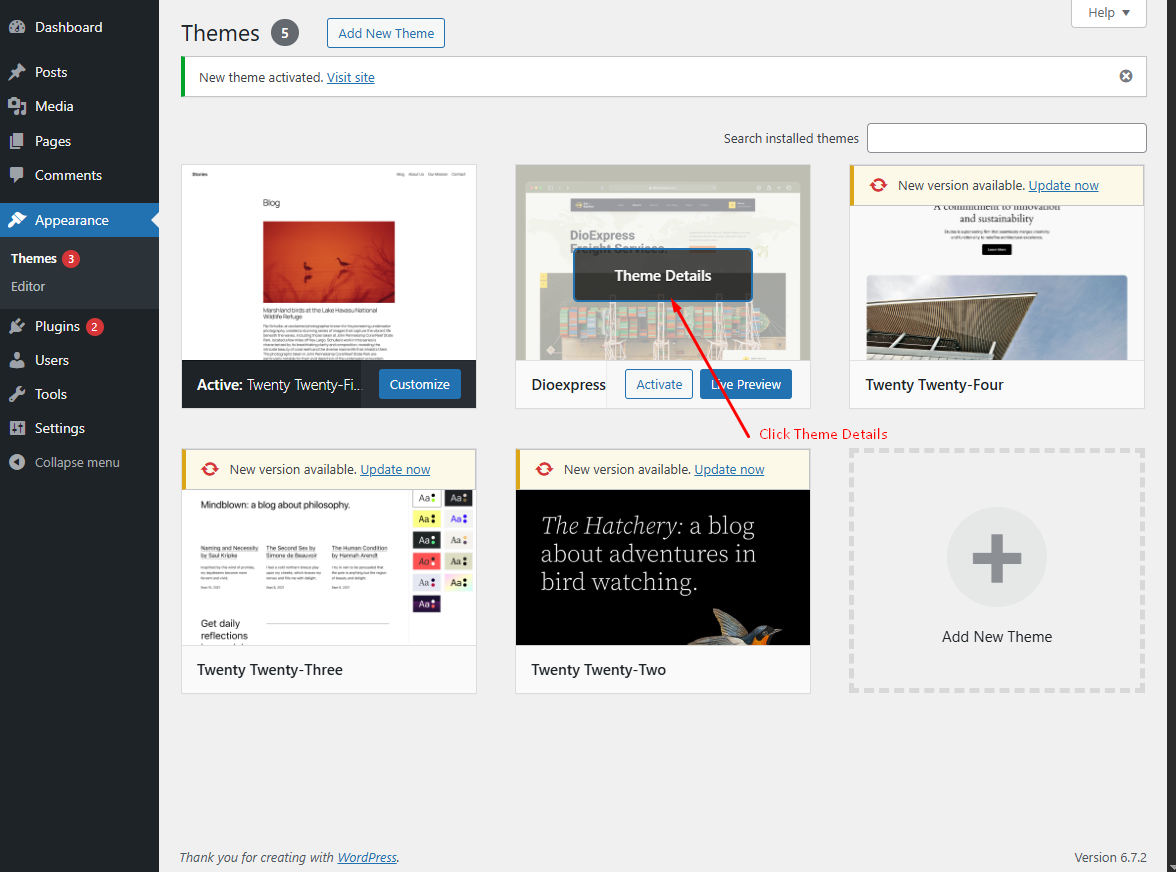This screenshot has width=1176, height=872.
Task: Click the Tools wrench icon
Action: click(x=17, y=394)
